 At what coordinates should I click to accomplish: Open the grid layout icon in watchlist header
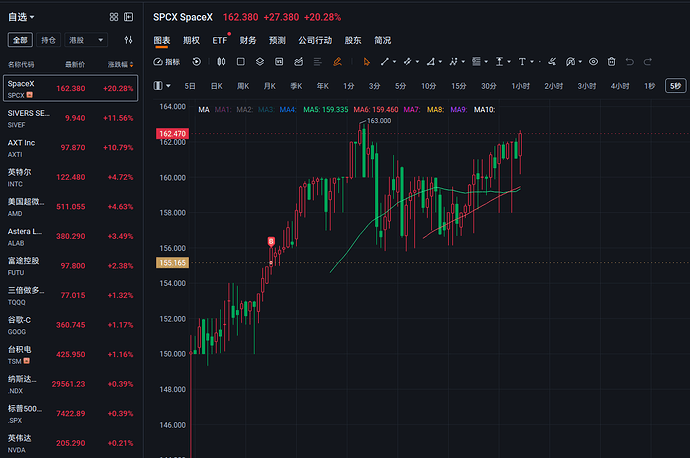114,17
